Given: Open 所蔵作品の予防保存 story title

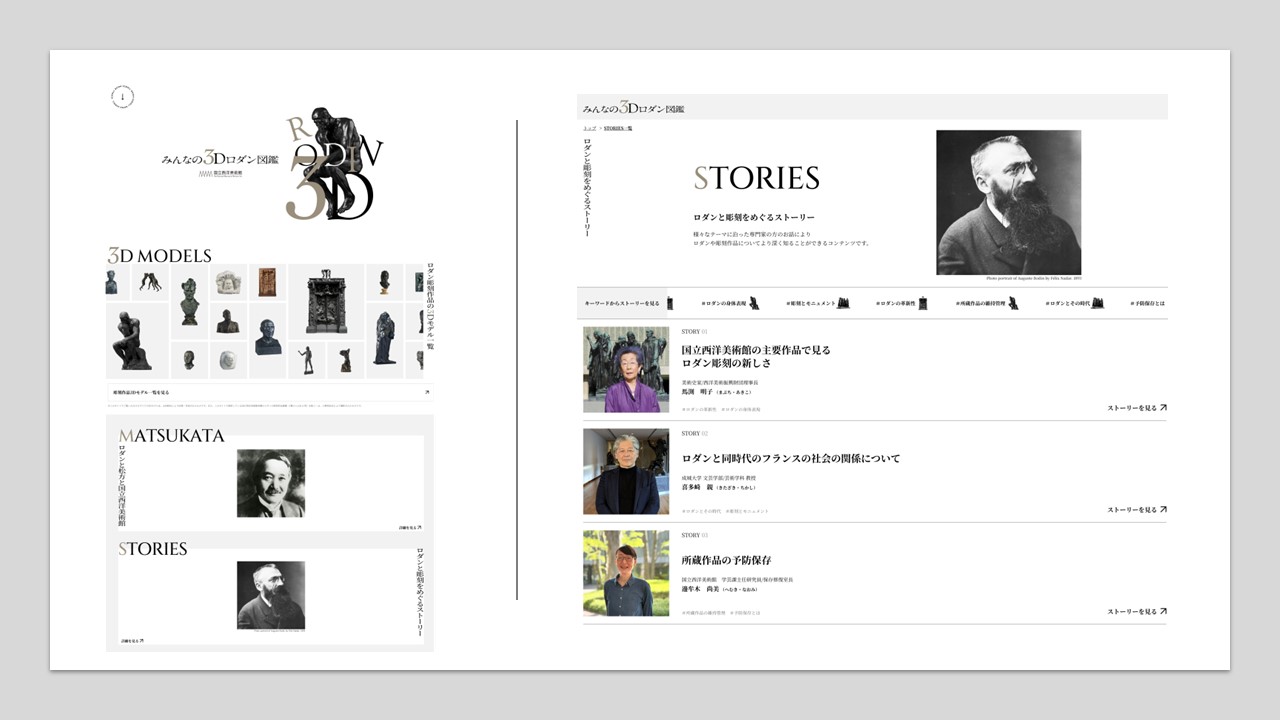Looking at the screenshot, I should pos(726,560).
